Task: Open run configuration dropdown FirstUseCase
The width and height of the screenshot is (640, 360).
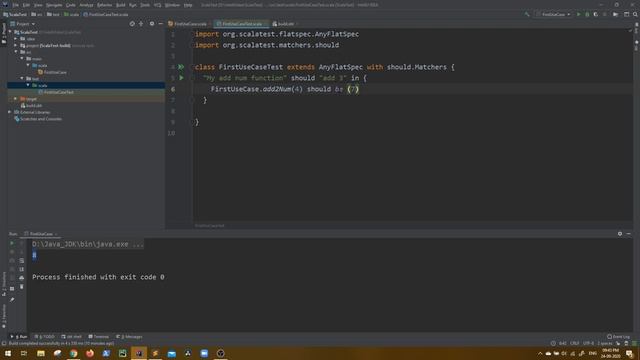Action: (553, 14)
